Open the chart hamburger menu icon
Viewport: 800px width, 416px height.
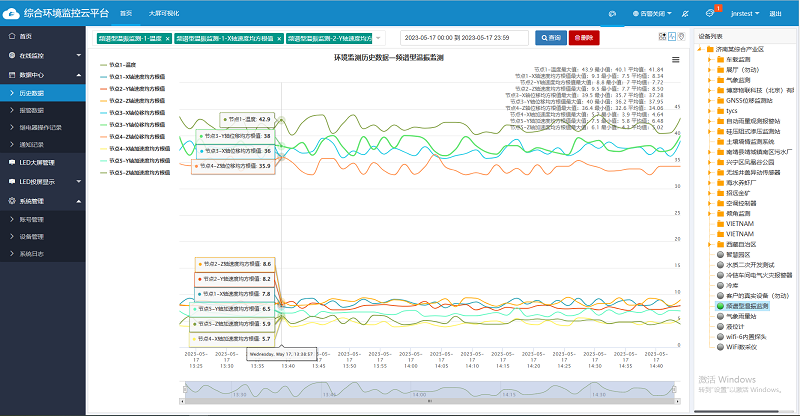675,60
